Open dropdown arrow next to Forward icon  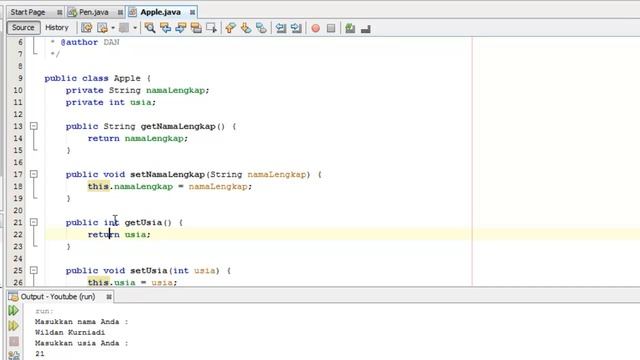[x=113, y=28]
